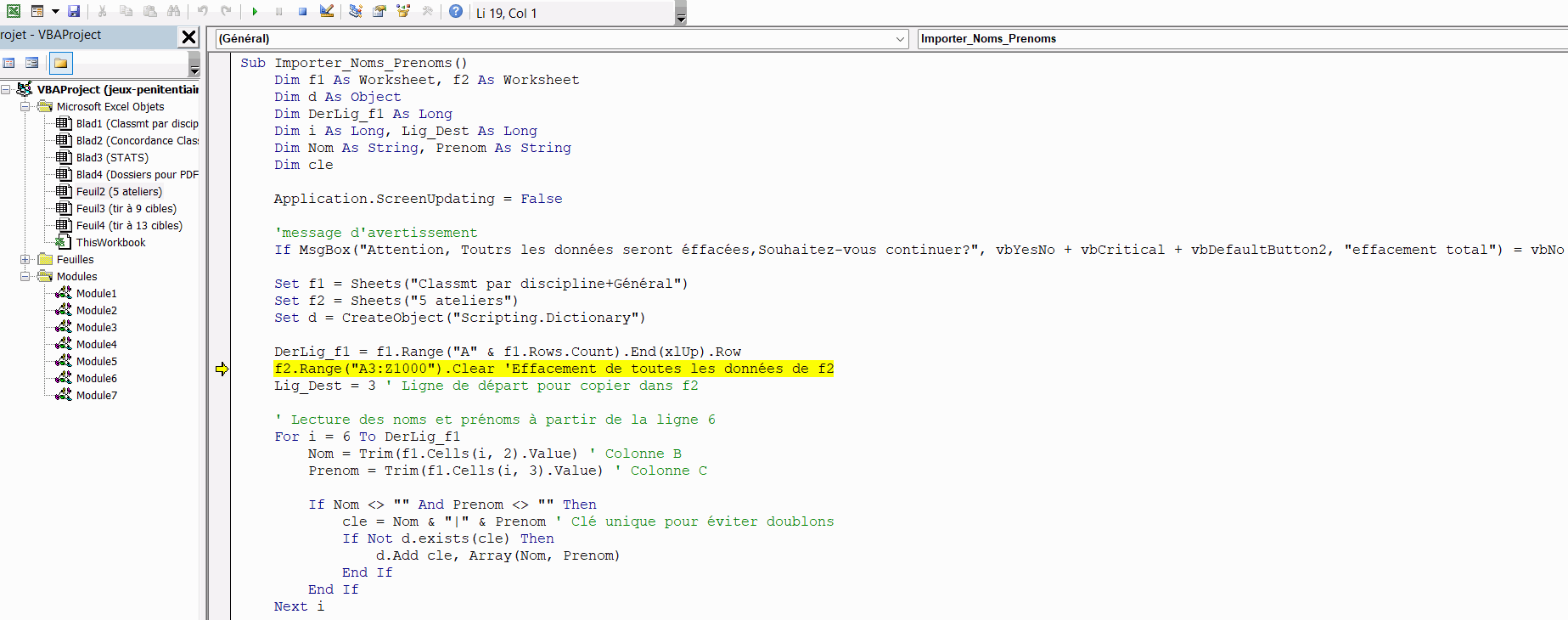Open the Object Browser icon
Image resolution: width=1568 pixels, height=620 pixels.
403,11
